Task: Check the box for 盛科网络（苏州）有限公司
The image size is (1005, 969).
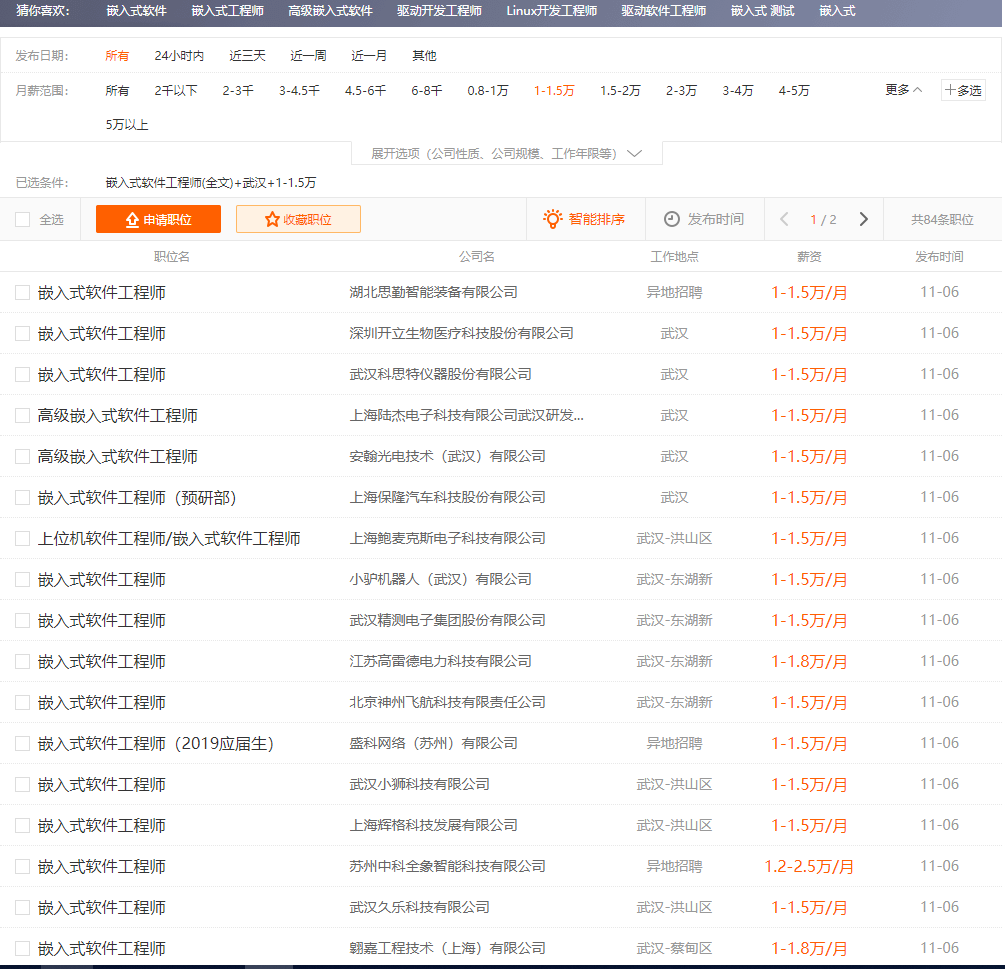Action: pos(22,743)
